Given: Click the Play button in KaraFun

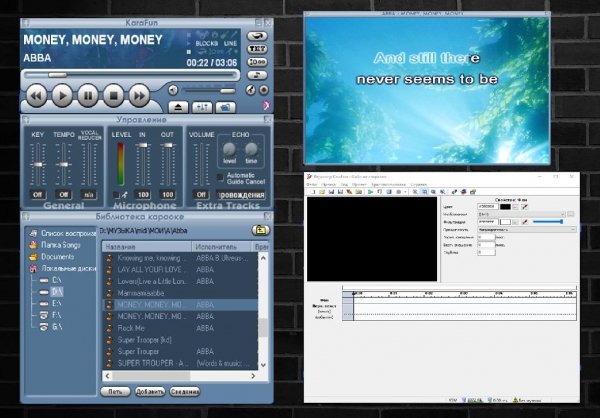Looking at the screenshot, I should [x=62, y=96].
